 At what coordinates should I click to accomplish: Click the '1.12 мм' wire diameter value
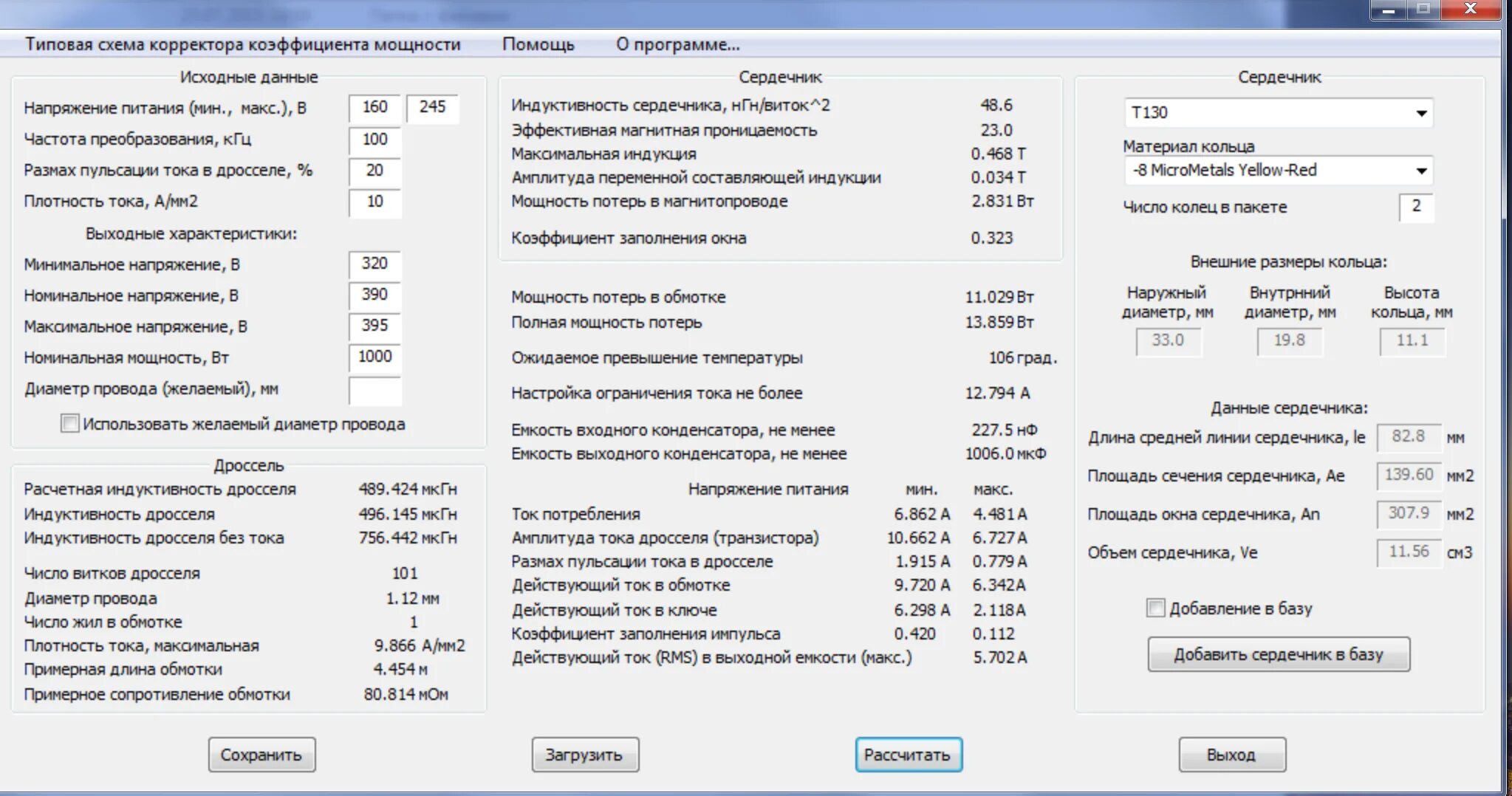pos(412,598)
